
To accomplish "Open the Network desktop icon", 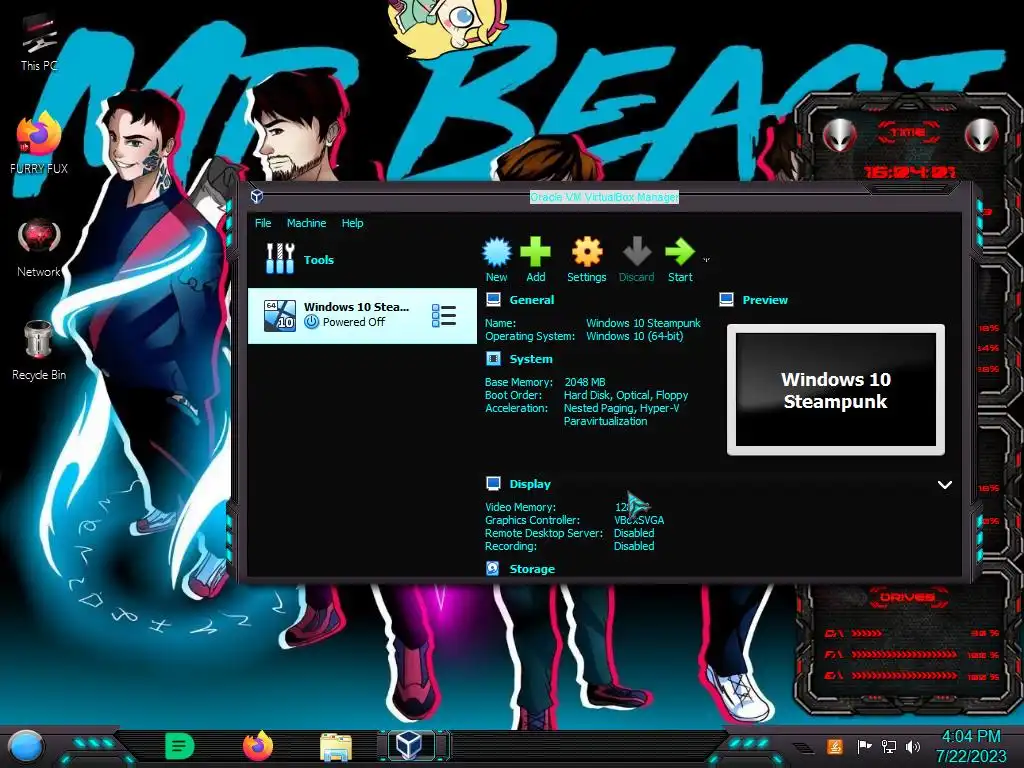I will click(x=39, y=249).
